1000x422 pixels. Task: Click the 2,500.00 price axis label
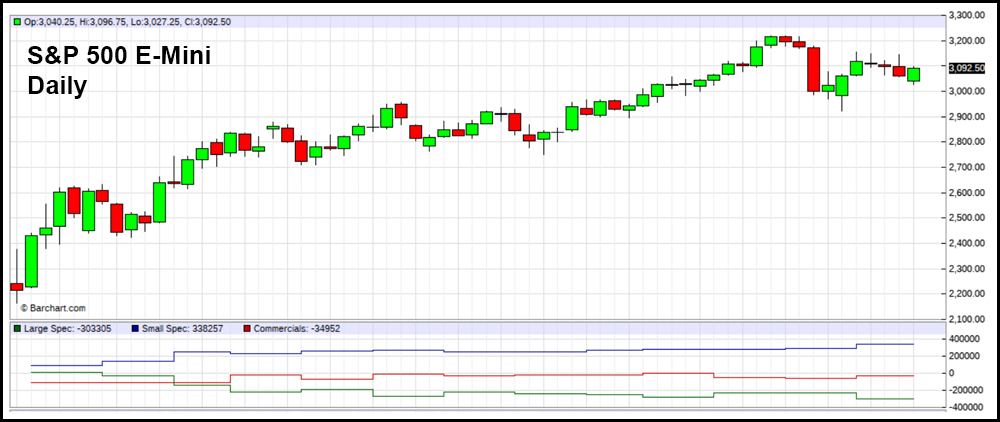tap(967, 218)
